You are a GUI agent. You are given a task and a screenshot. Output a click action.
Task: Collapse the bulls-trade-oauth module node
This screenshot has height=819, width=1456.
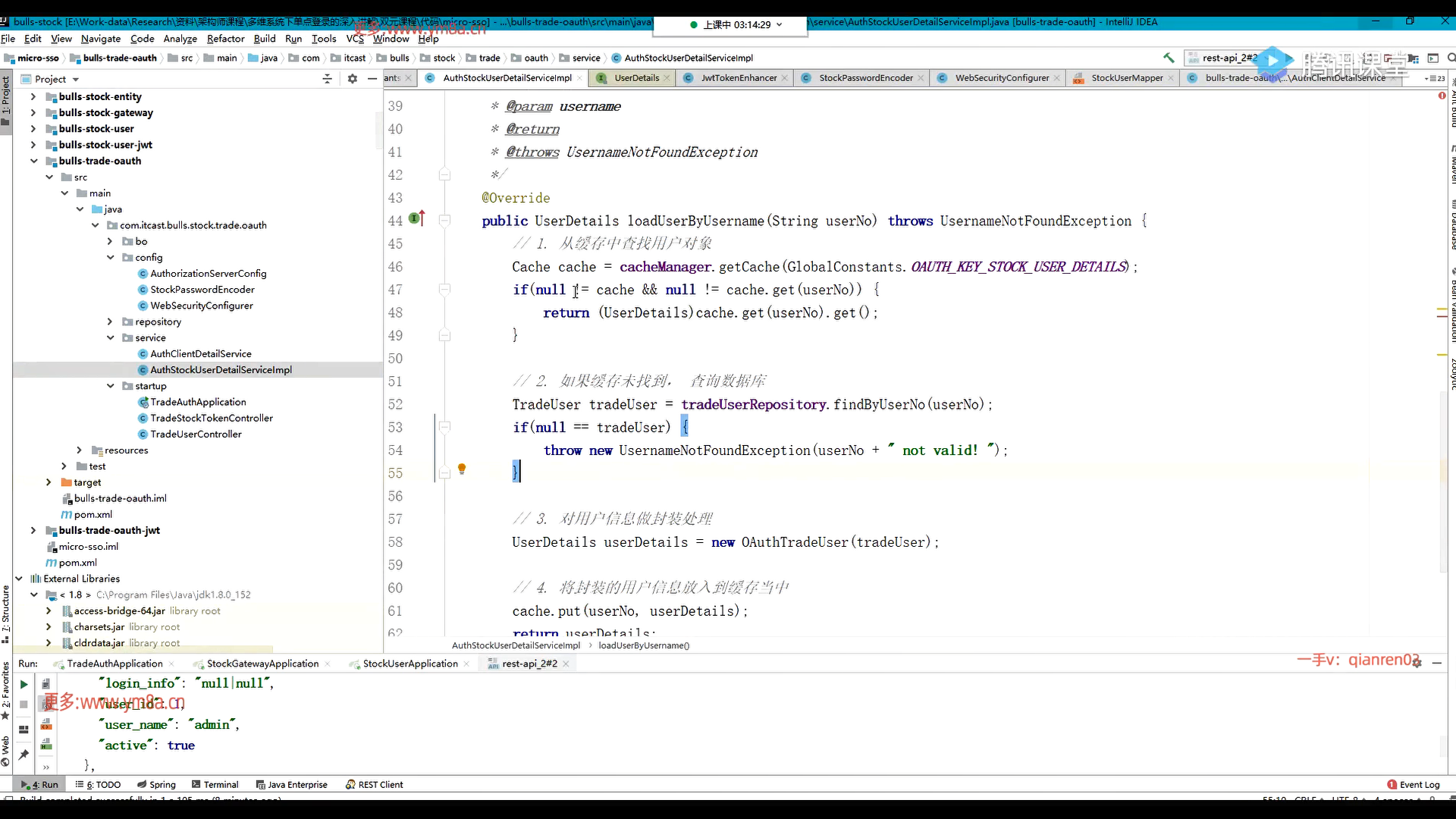pyautogui.click(x=33, y=161)
